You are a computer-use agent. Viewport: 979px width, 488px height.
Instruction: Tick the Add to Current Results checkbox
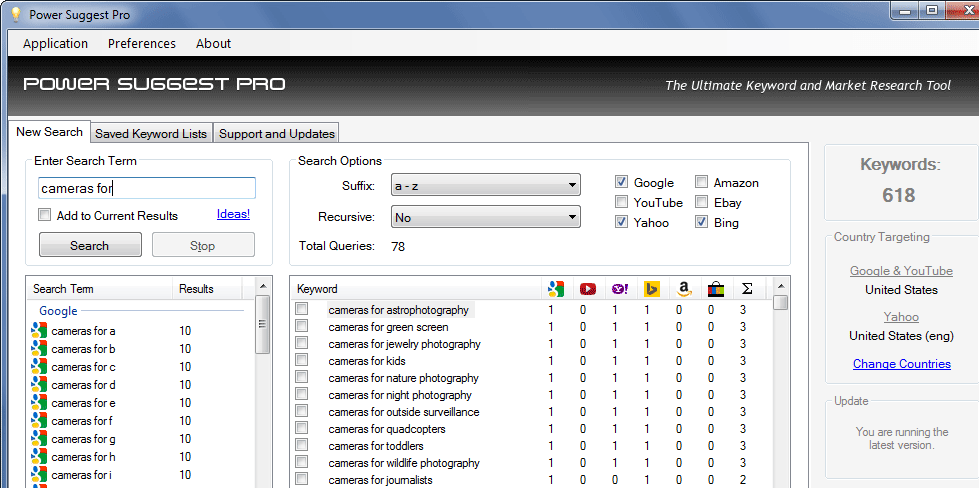[44, 215]
